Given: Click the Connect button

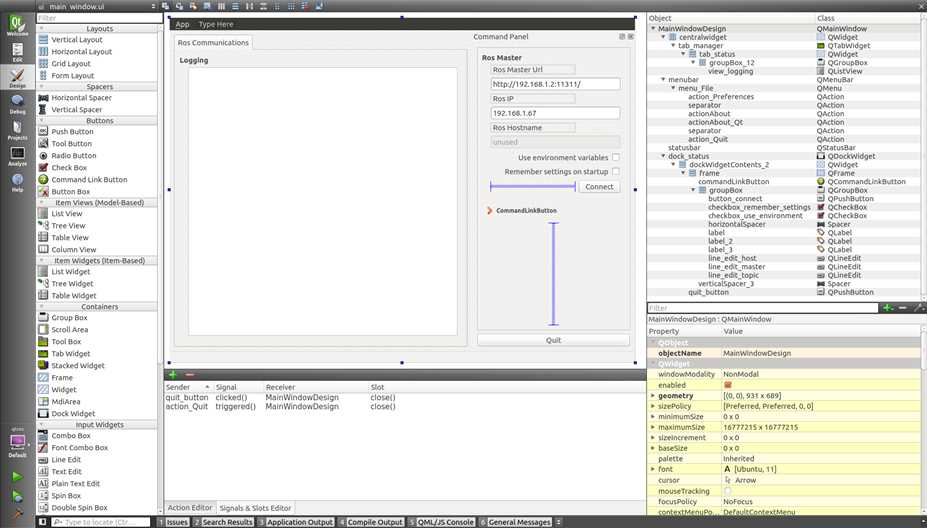Looking at the screenshot, I should (599, 187).
